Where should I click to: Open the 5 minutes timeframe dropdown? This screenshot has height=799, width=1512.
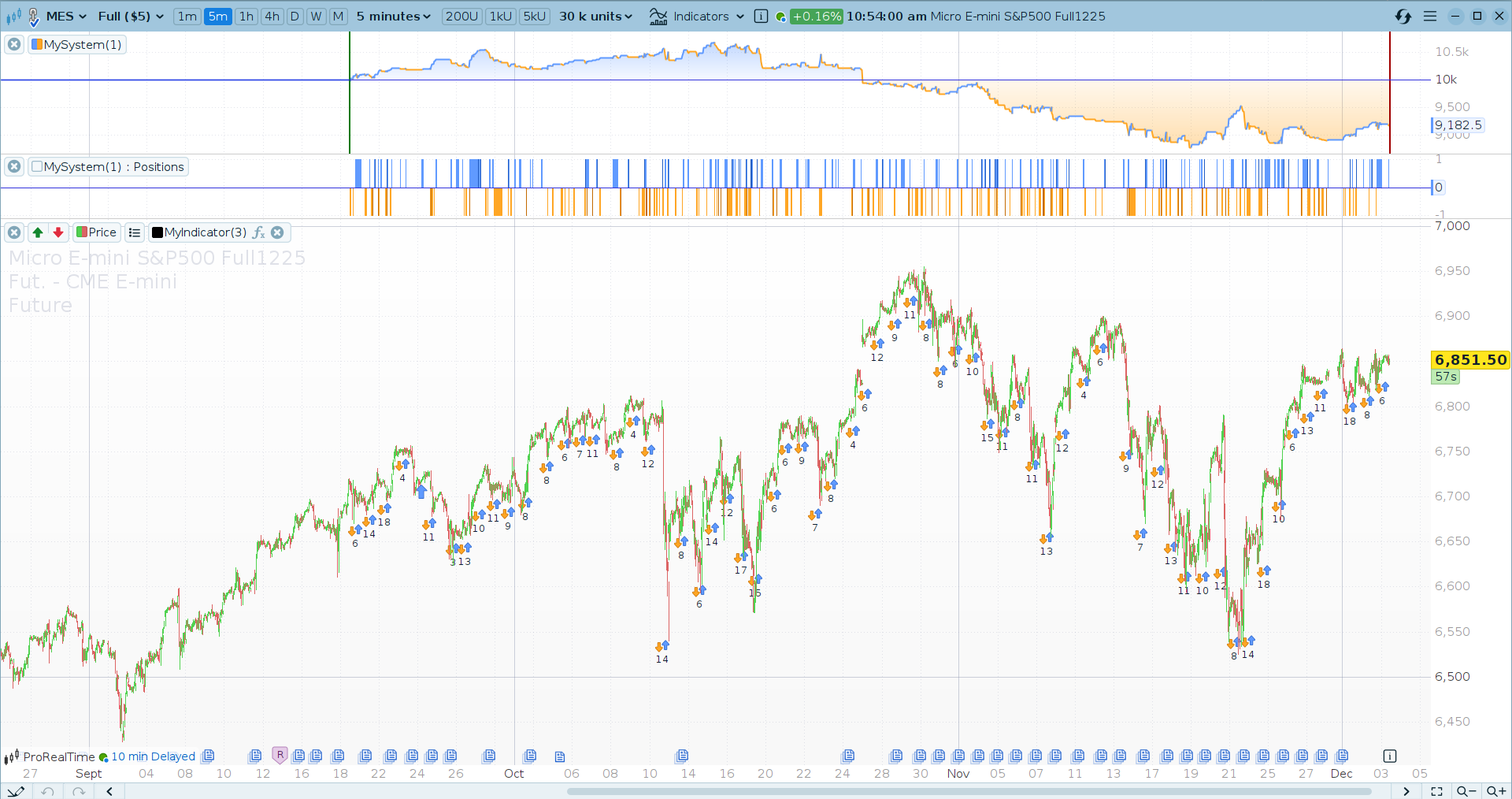point(394,17)
